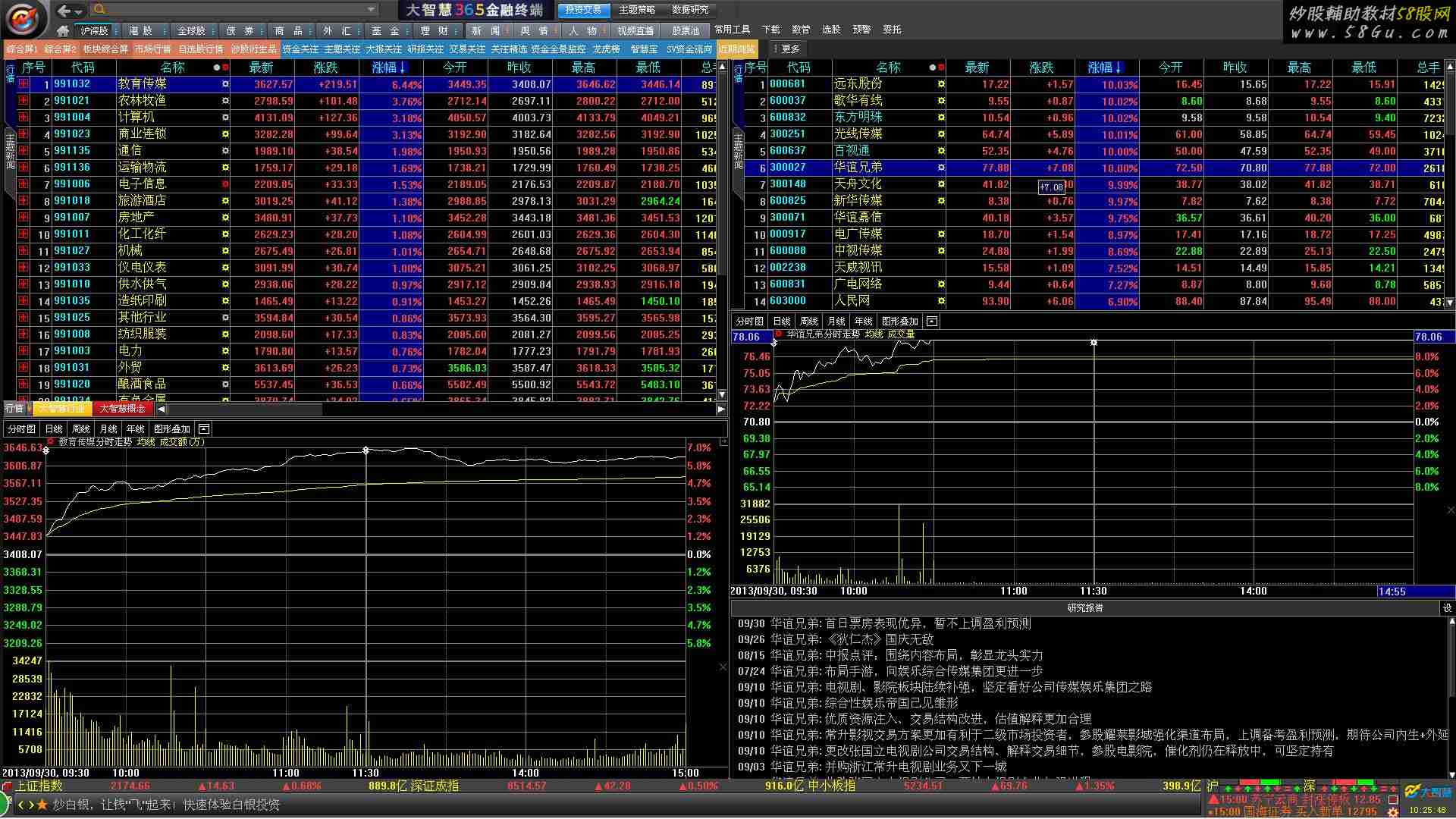Viewport: 1456px width, 819px height.
Task: Click the left table vertical scrollbar down arrow
Action: (x=722, y=394)
